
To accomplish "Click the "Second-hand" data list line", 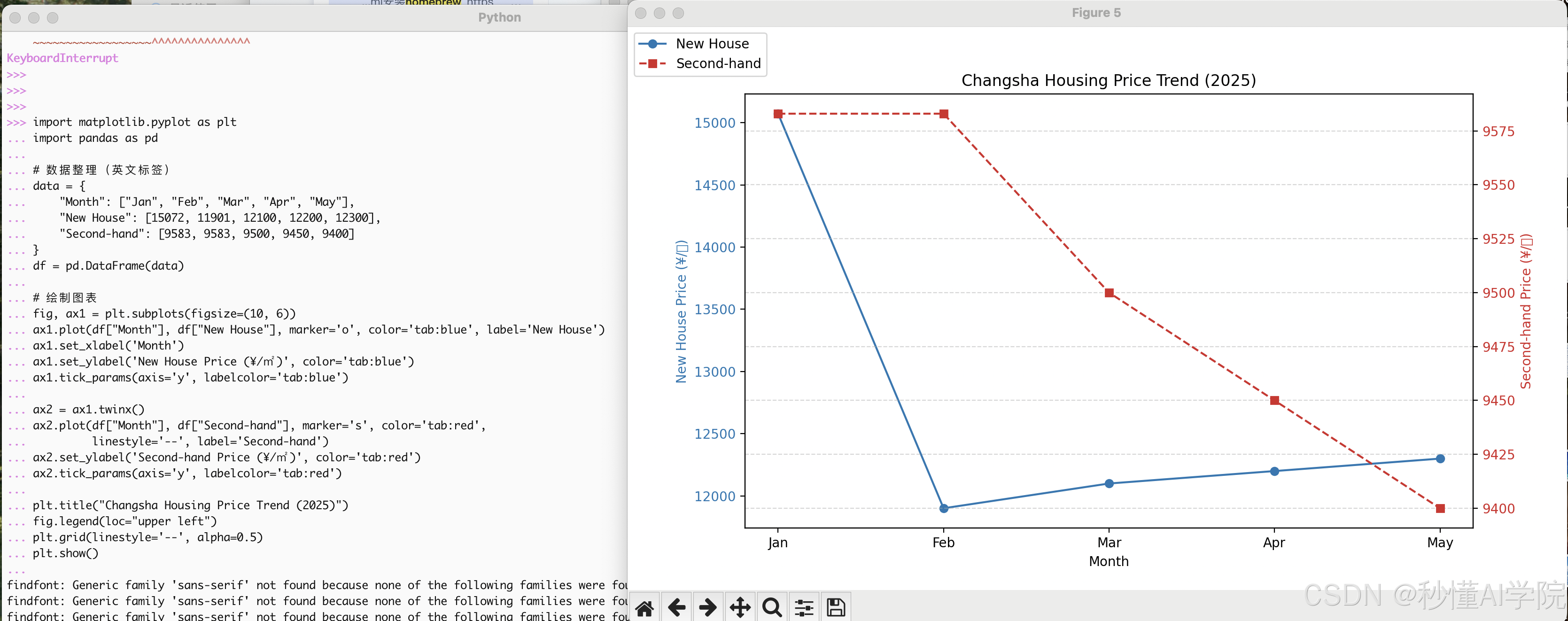I will click(x=207, y=234).
